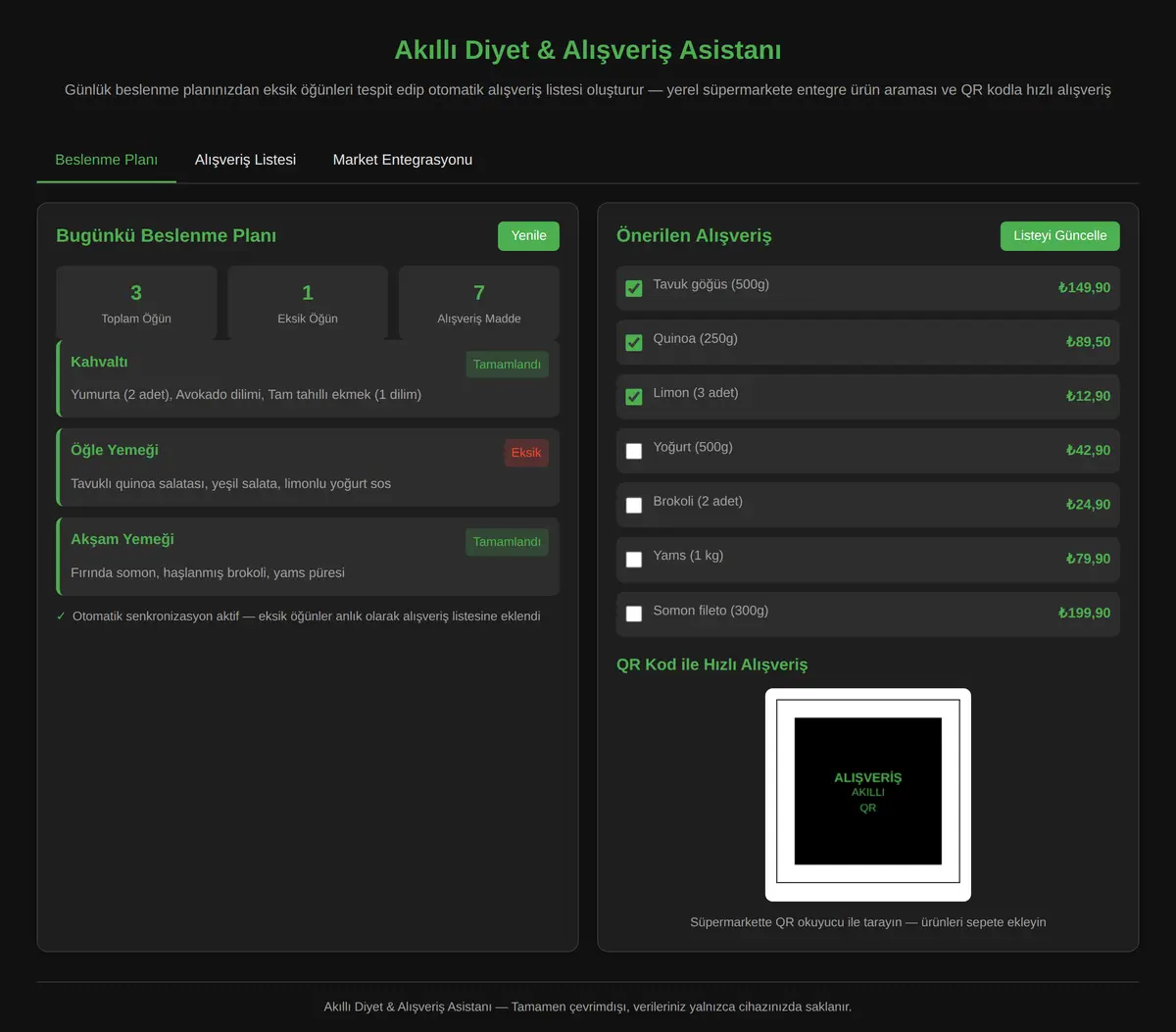
Task: Click the Yenile button
Action: coord(528,236)
